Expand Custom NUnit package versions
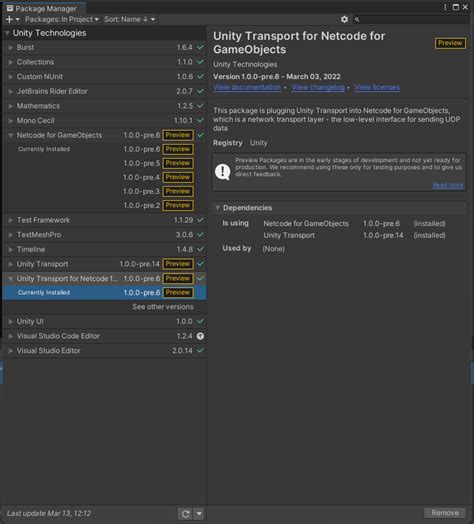Screen dimensions: 474x524 (11, 77)
